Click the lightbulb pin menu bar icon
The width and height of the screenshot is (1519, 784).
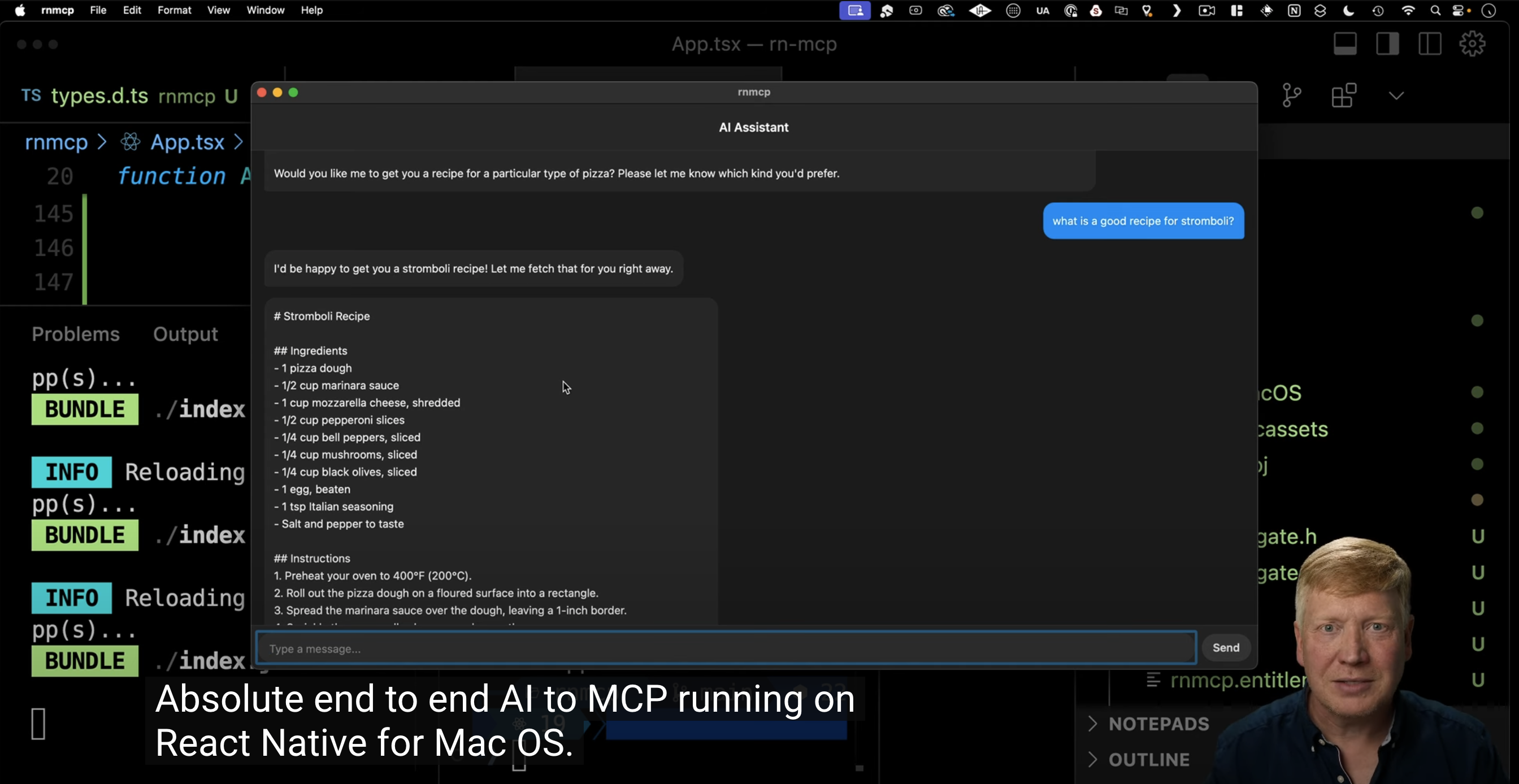(1147, 10)
